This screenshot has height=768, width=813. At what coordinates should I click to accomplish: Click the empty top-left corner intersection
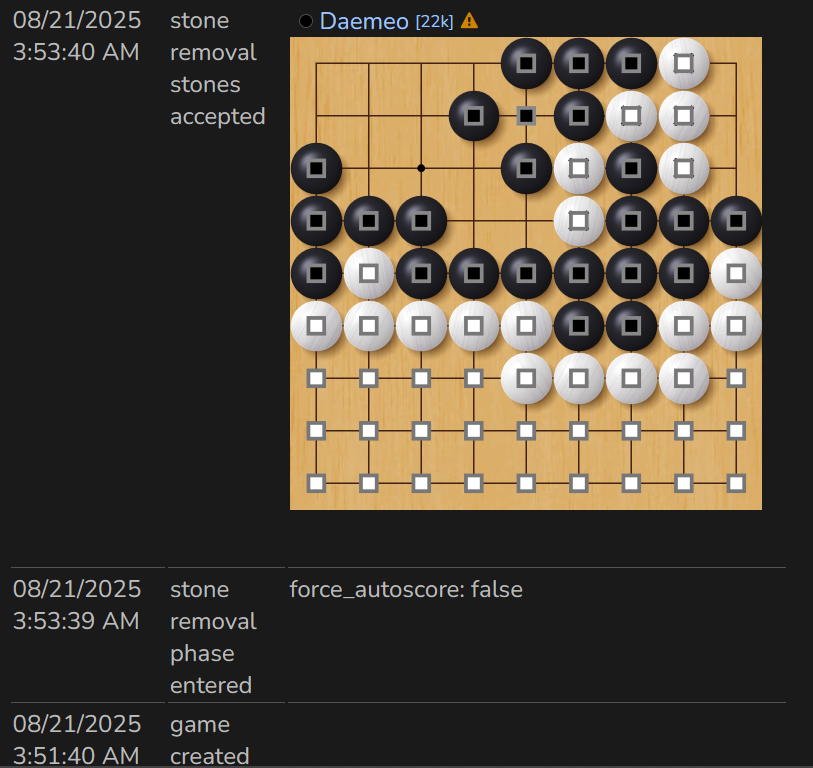(x=317, y=64)
